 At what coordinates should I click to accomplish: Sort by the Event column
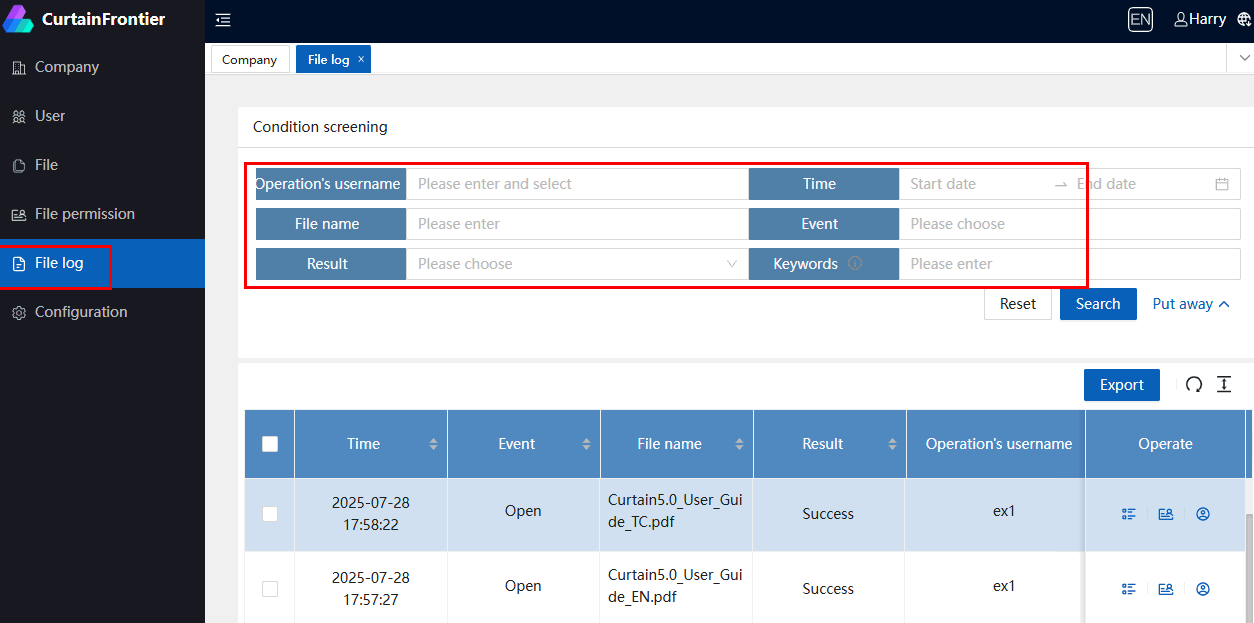coord(586,444)
